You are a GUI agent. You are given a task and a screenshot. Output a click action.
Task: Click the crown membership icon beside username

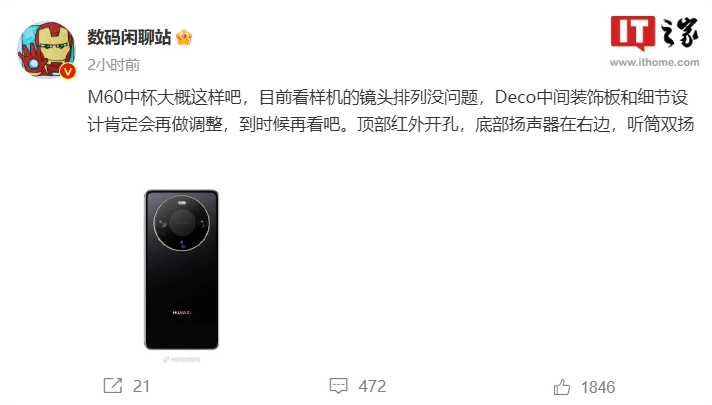[184, 37]
